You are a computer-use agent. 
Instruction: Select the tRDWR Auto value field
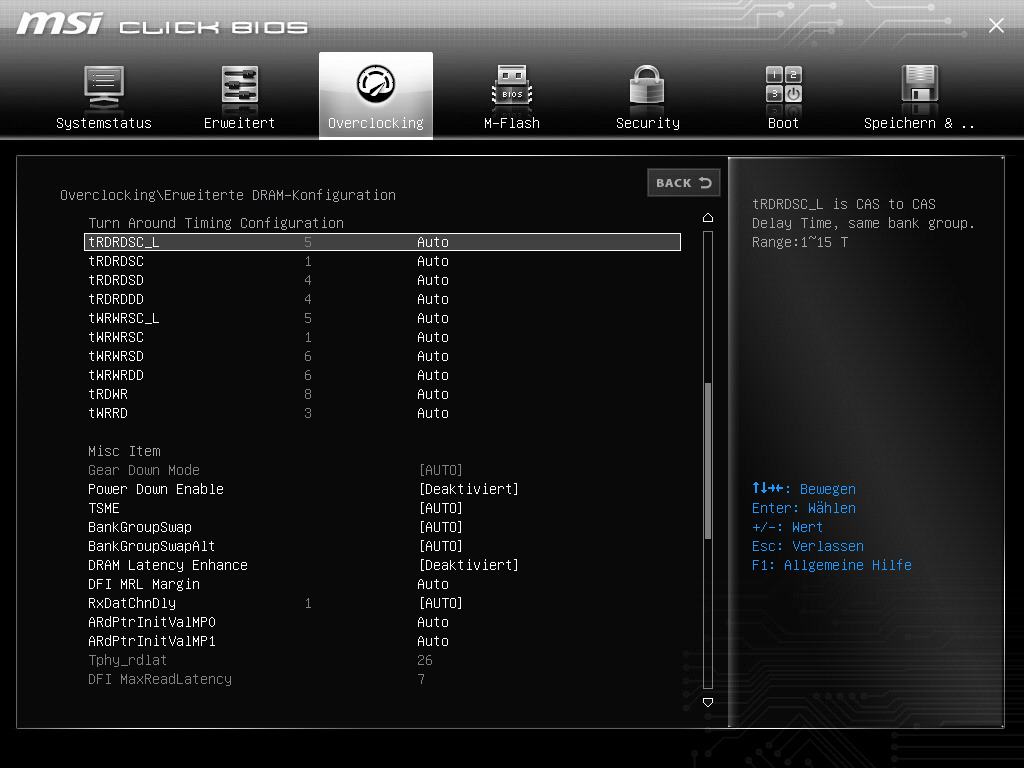pyautogui.click(x=433, y=394)
